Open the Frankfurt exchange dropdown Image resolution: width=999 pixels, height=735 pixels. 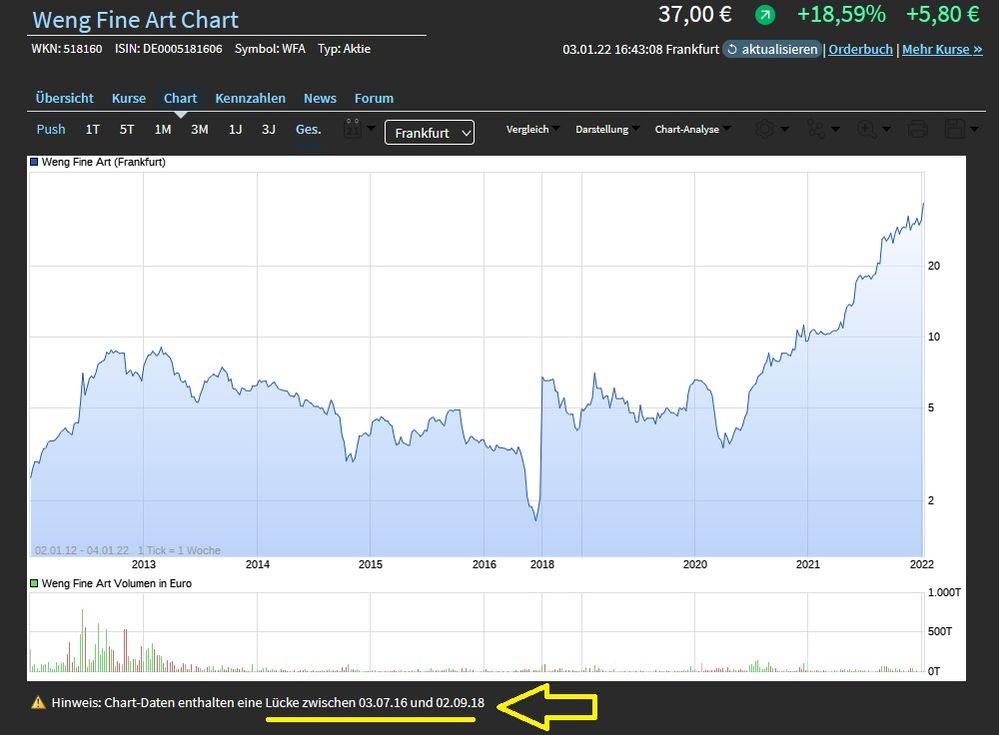(x=429, y=132)
